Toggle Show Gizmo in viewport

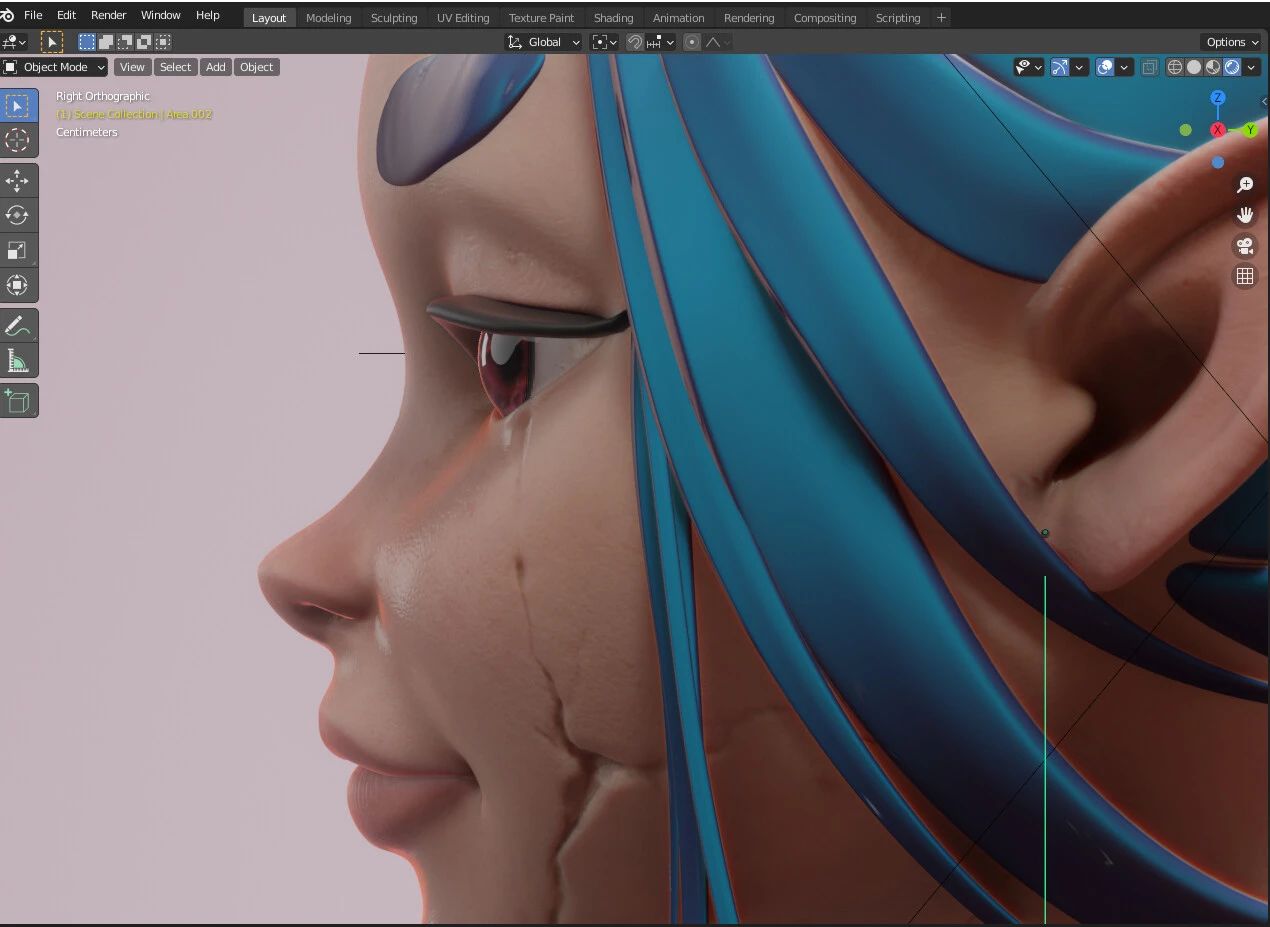1060,67
